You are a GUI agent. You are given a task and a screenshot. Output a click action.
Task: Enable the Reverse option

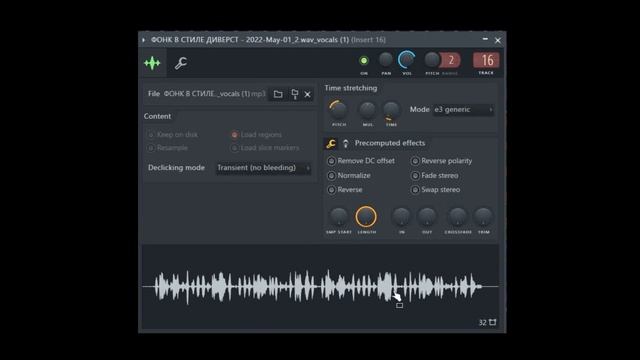(345, 190)
